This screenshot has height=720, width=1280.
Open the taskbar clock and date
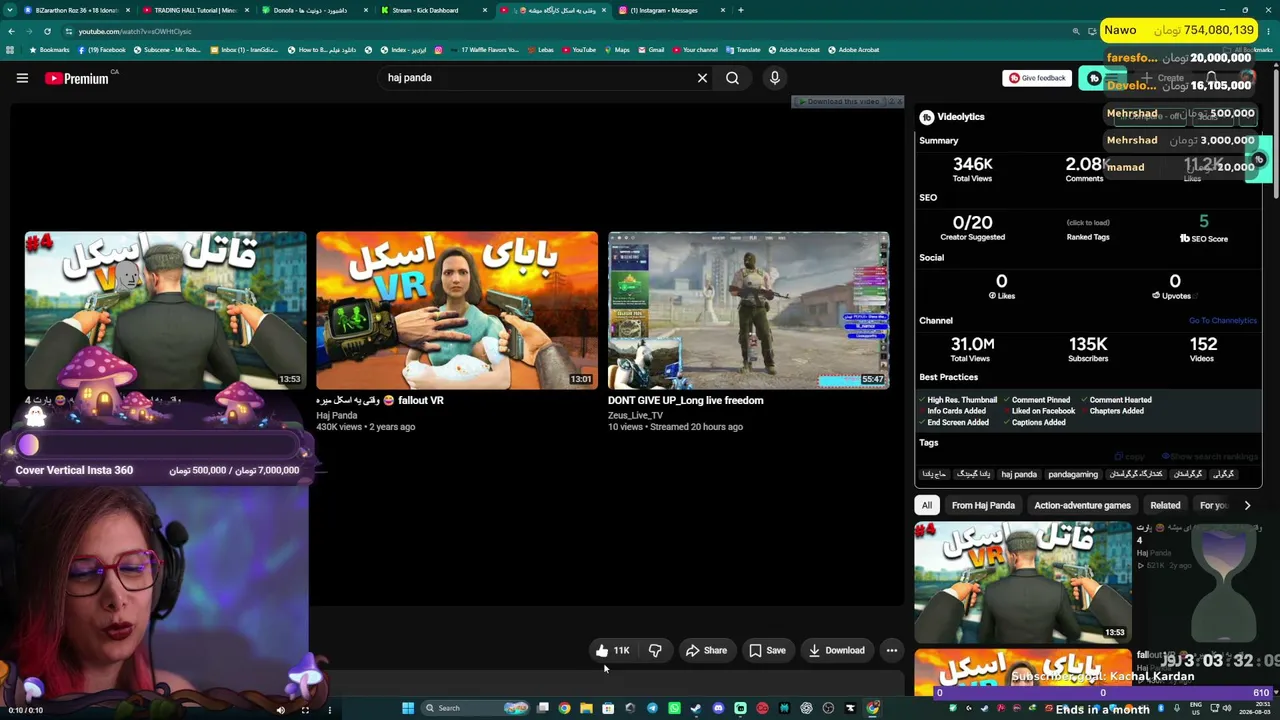1257,708
